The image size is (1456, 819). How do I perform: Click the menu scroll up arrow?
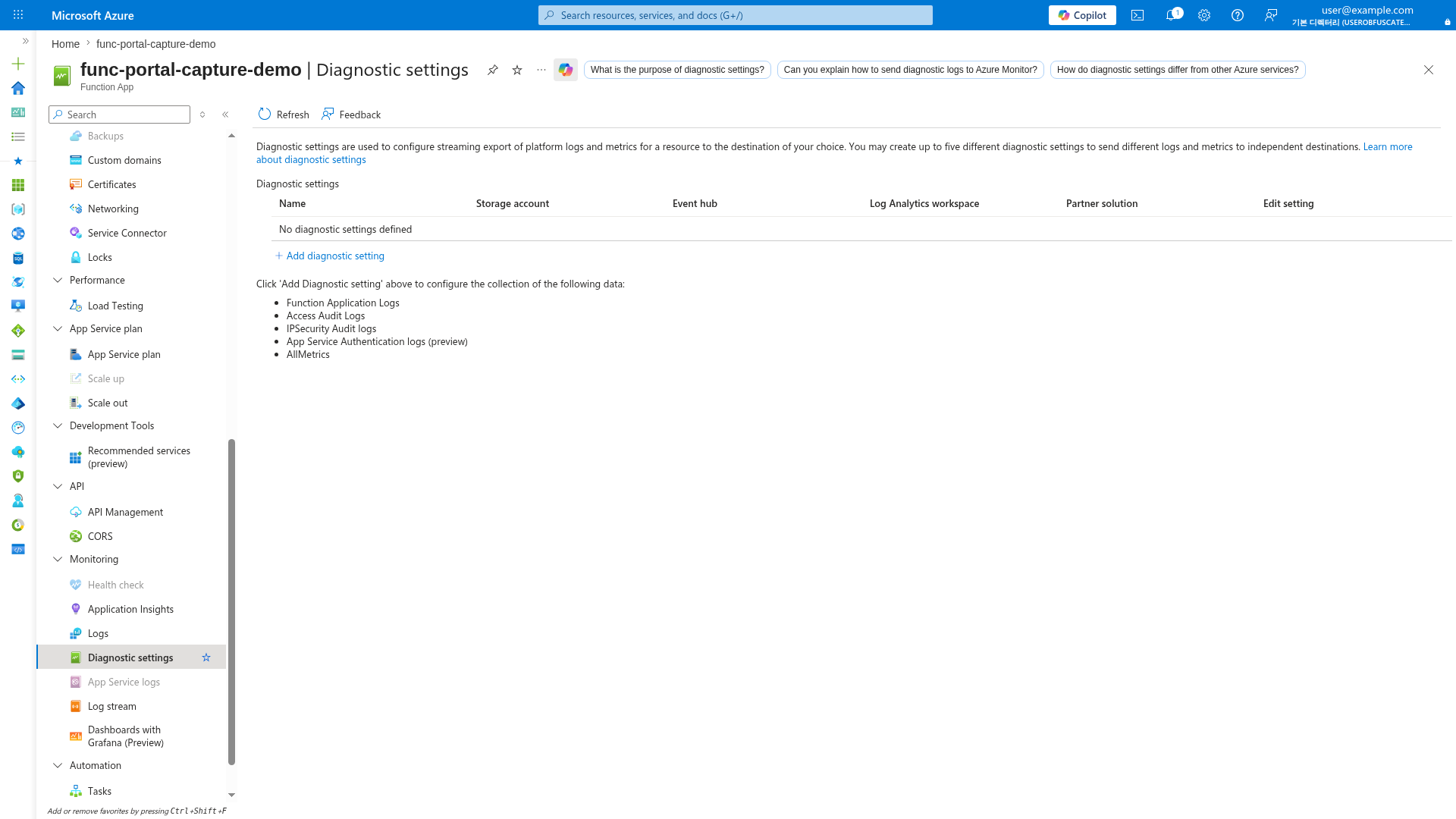[x=231, y=136]
